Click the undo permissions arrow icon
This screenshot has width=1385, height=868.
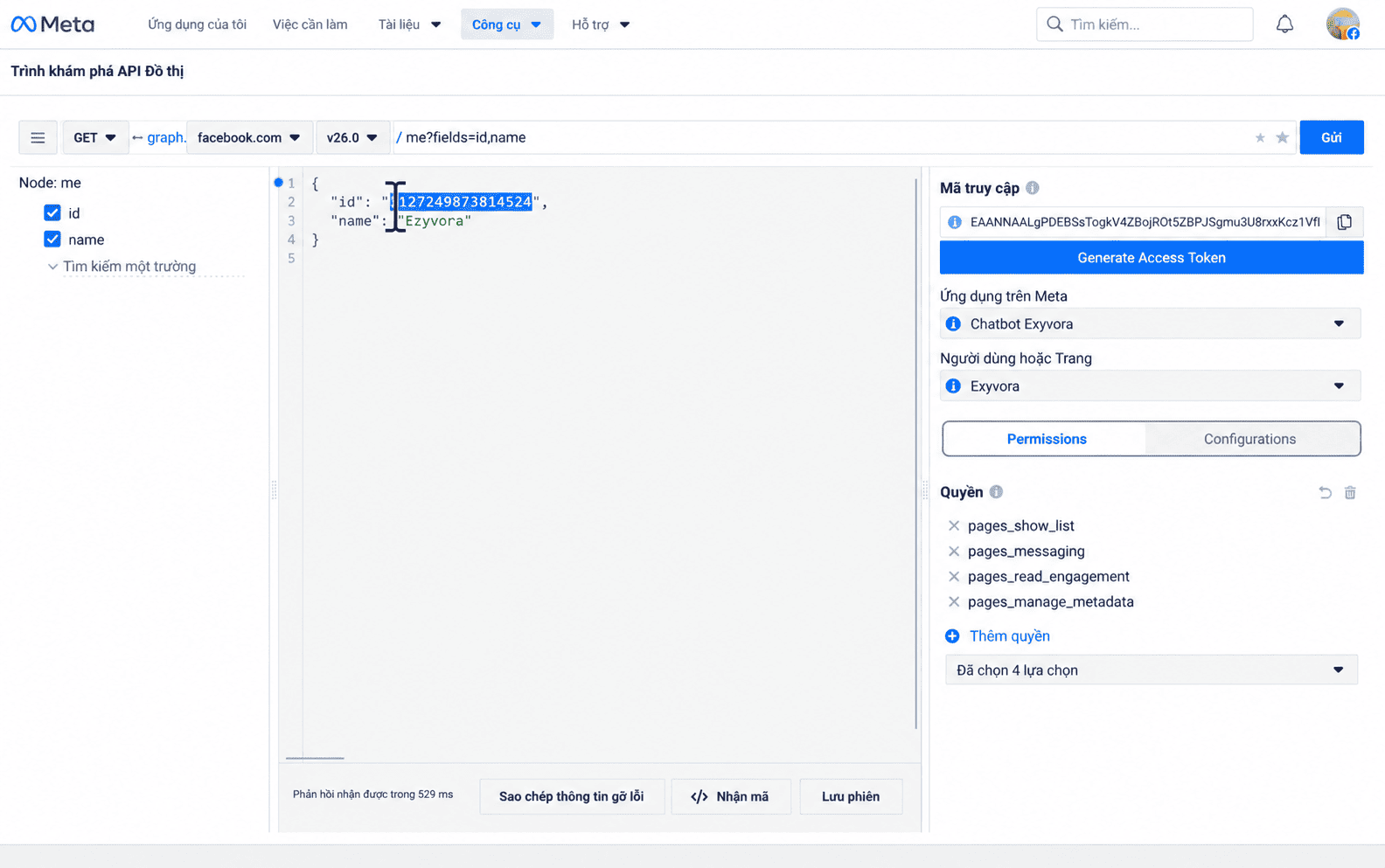[x=1326, y=493]
